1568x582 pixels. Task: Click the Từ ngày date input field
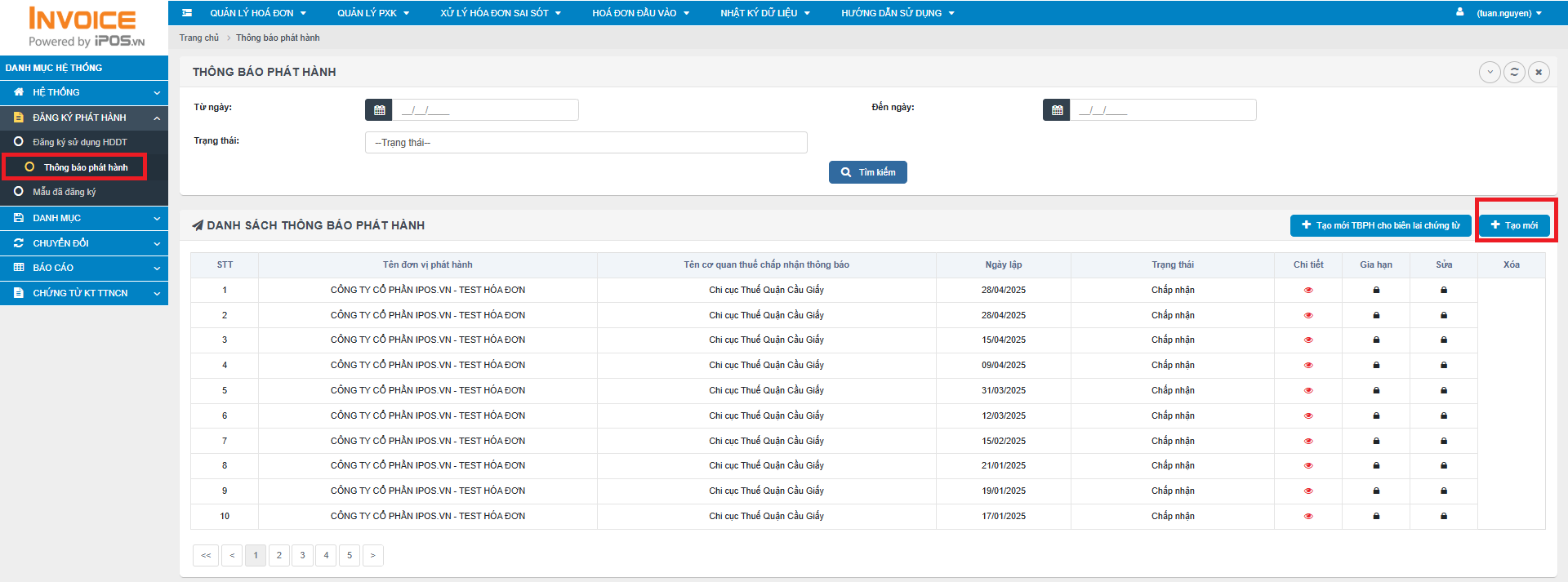(485, 110)
